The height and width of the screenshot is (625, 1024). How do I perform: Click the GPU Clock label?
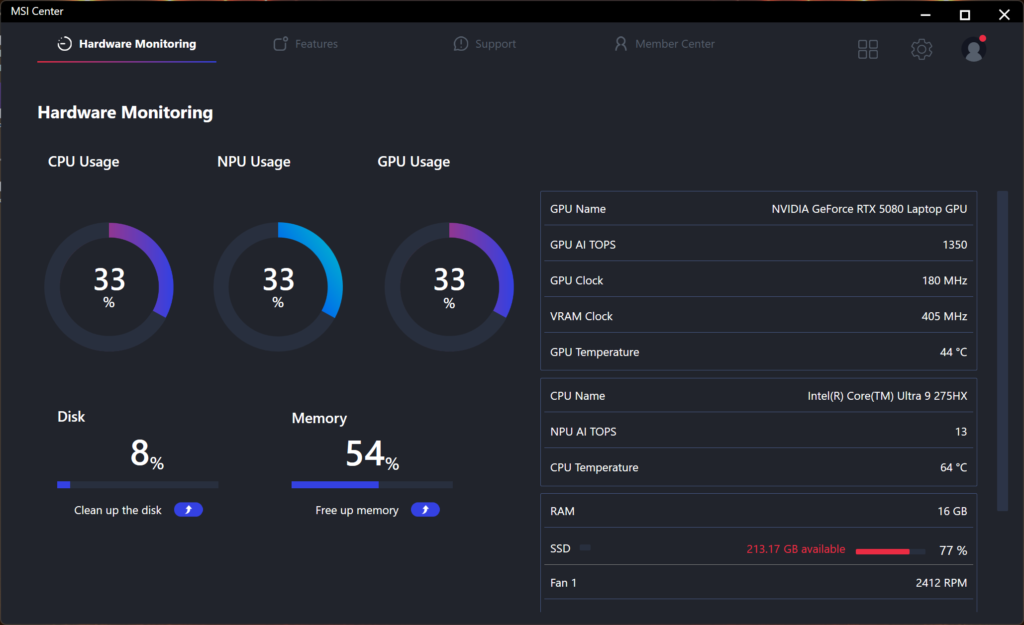(577, 281)
